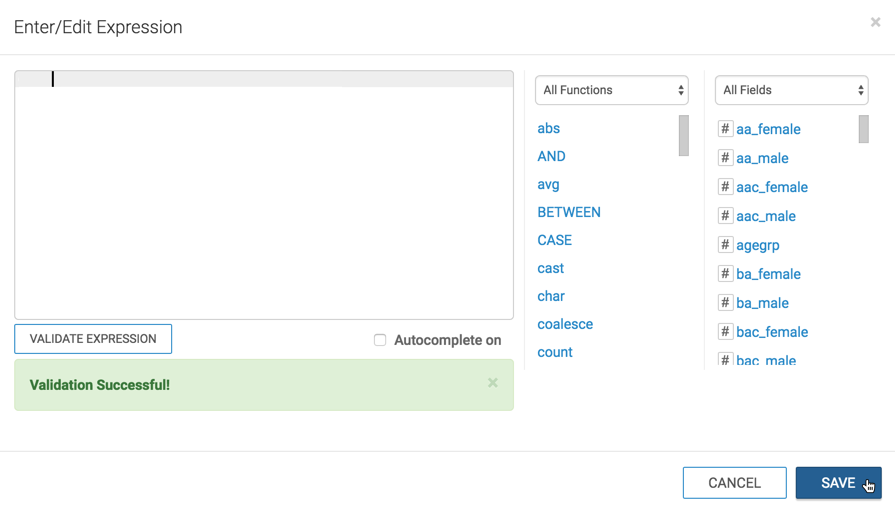Open the All Functions dropdown

click(x=612, y=90)
